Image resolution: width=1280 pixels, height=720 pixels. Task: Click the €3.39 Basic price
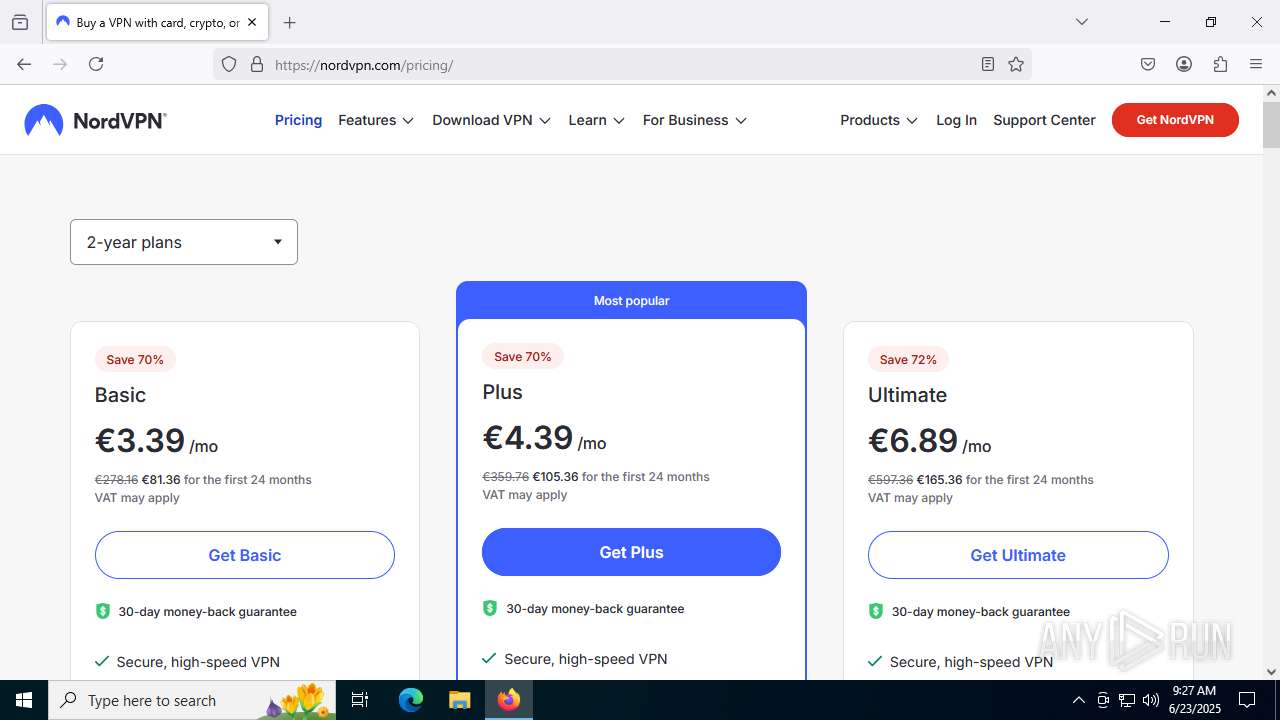(x=140, y=440)
